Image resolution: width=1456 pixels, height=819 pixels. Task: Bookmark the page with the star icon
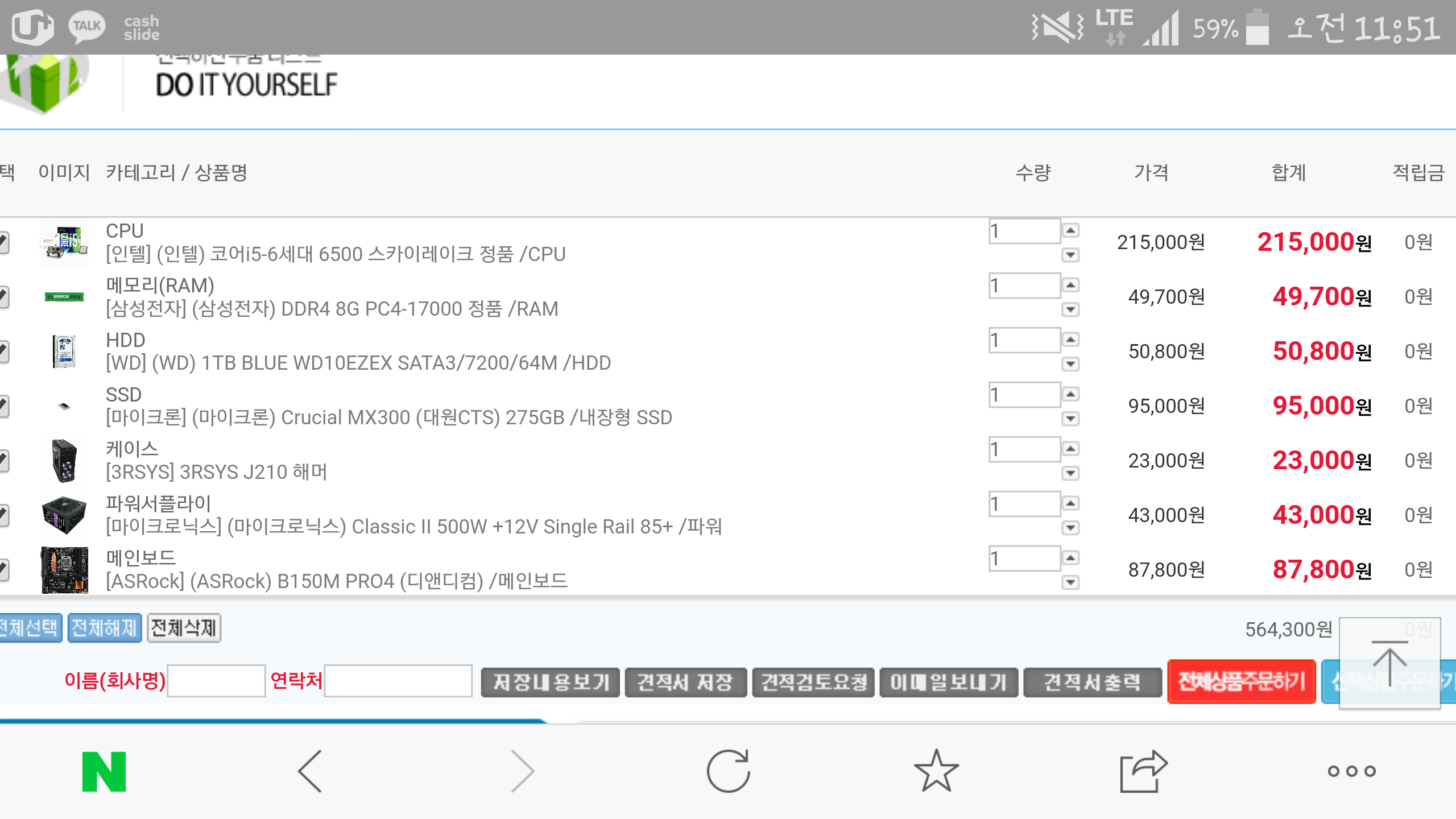[936, 771]
